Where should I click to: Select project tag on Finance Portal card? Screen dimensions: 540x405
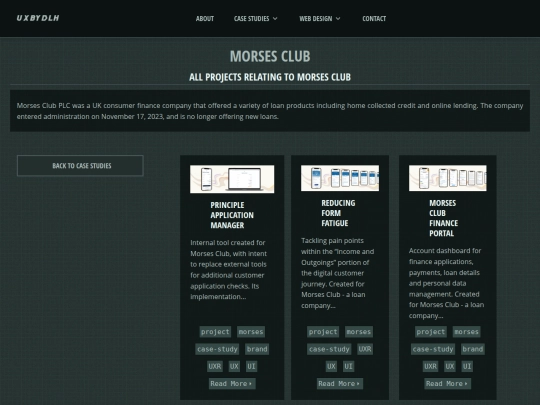click(431, 332)
